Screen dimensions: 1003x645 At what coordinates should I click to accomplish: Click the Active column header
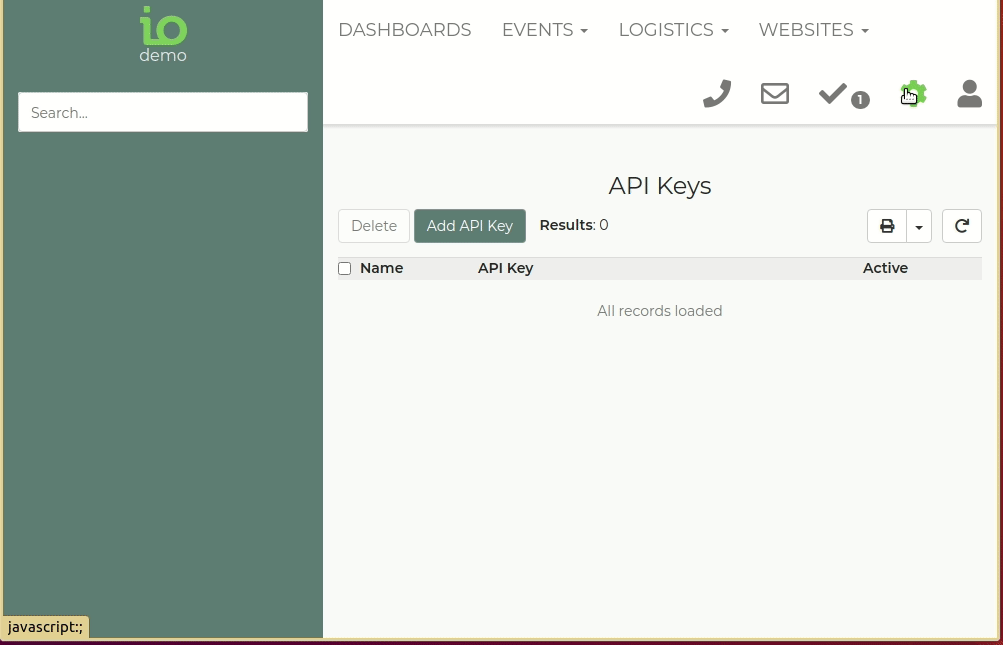884,268
